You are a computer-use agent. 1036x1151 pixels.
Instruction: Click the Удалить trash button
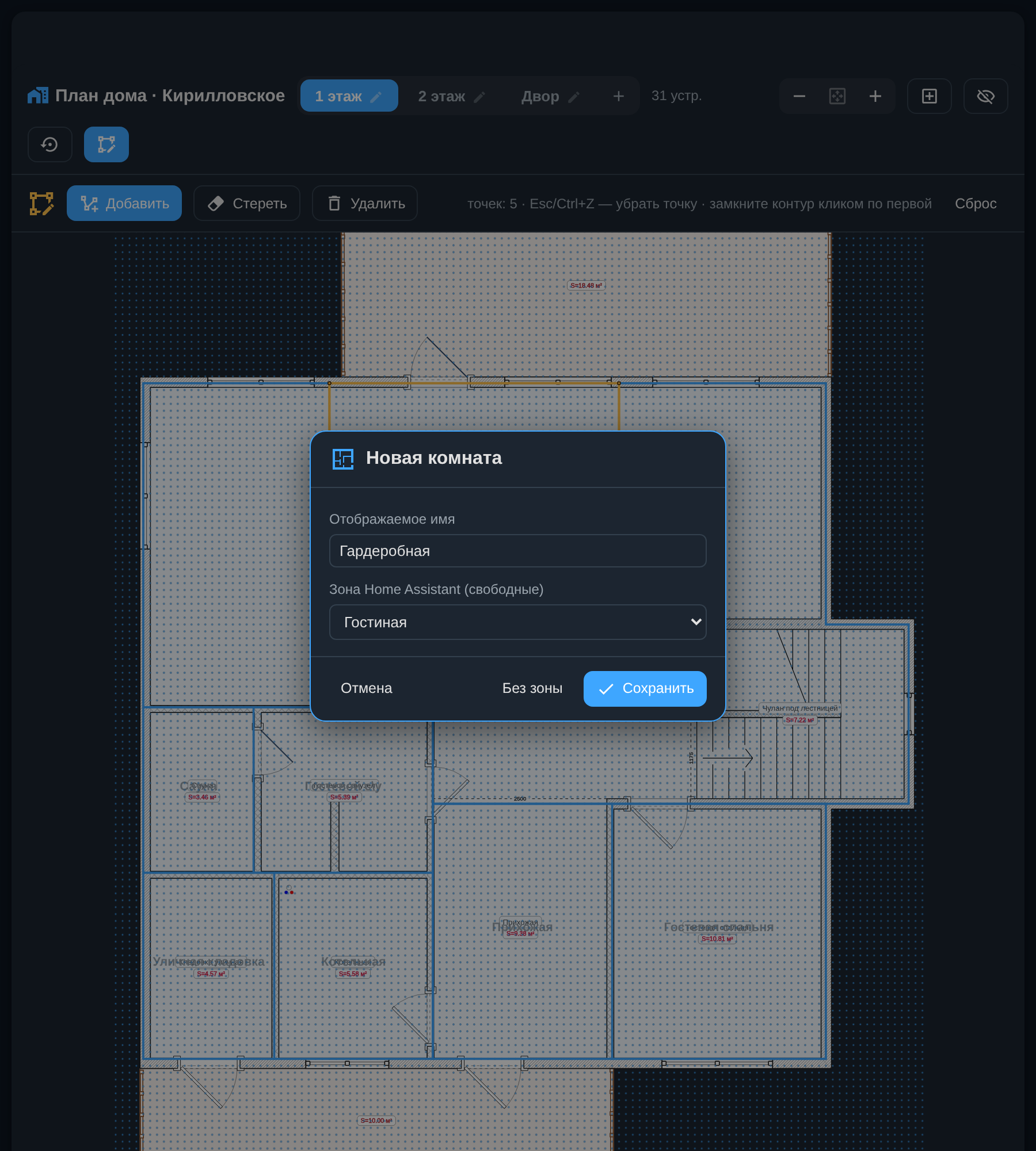[365, 203]
